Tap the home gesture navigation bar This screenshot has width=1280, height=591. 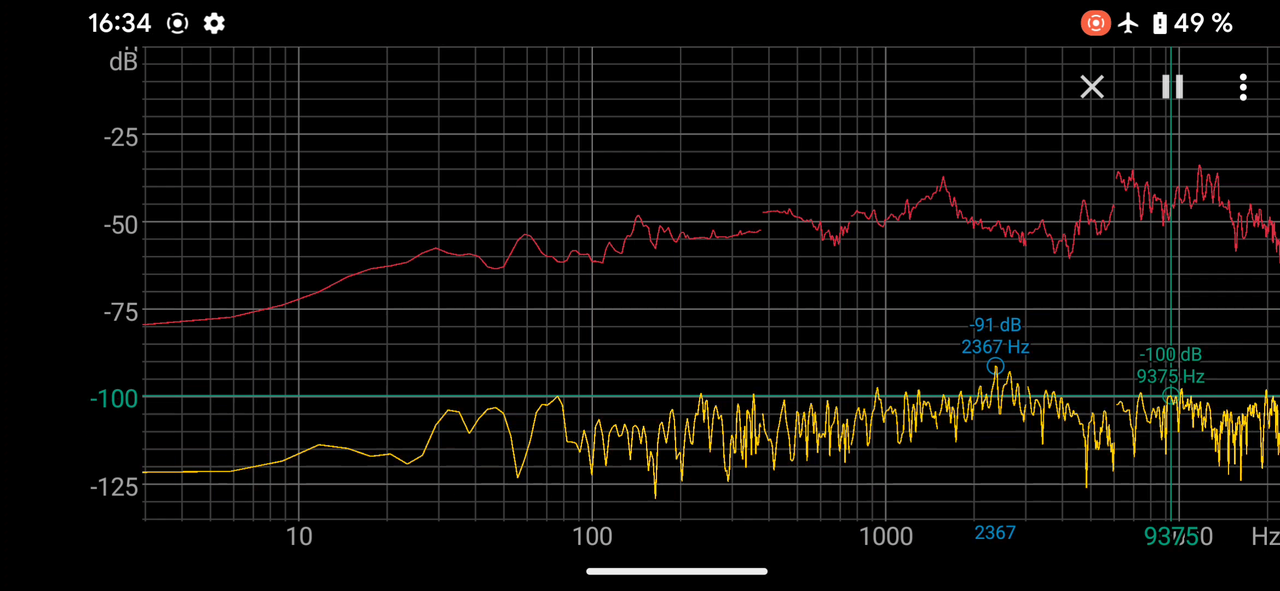677,572
